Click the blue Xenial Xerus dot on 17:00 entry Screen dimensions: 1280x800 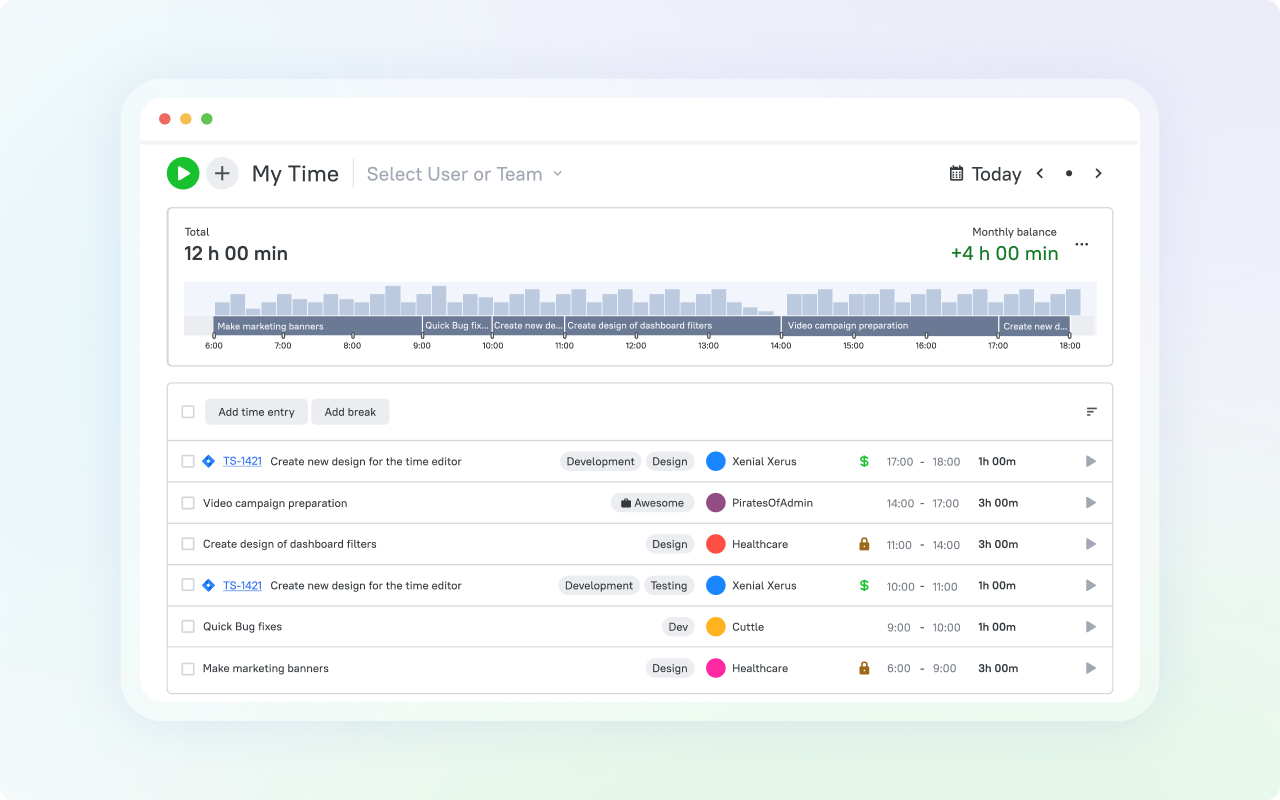click(716, 461)
